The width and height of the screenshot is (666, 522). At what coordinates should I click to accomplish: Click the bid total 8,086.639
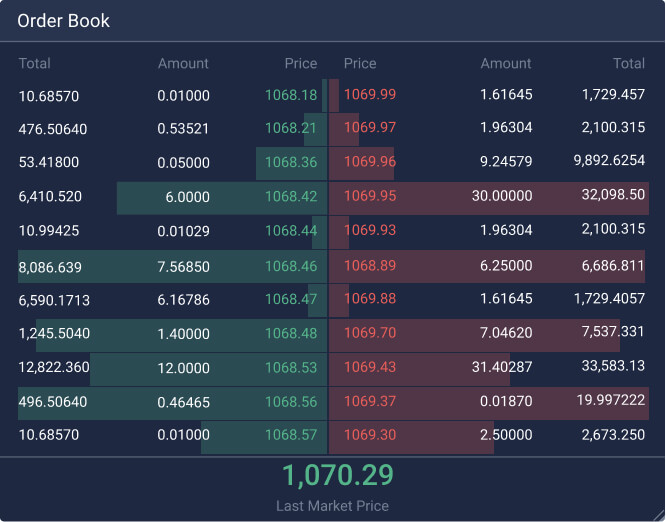tap(50, 267)
